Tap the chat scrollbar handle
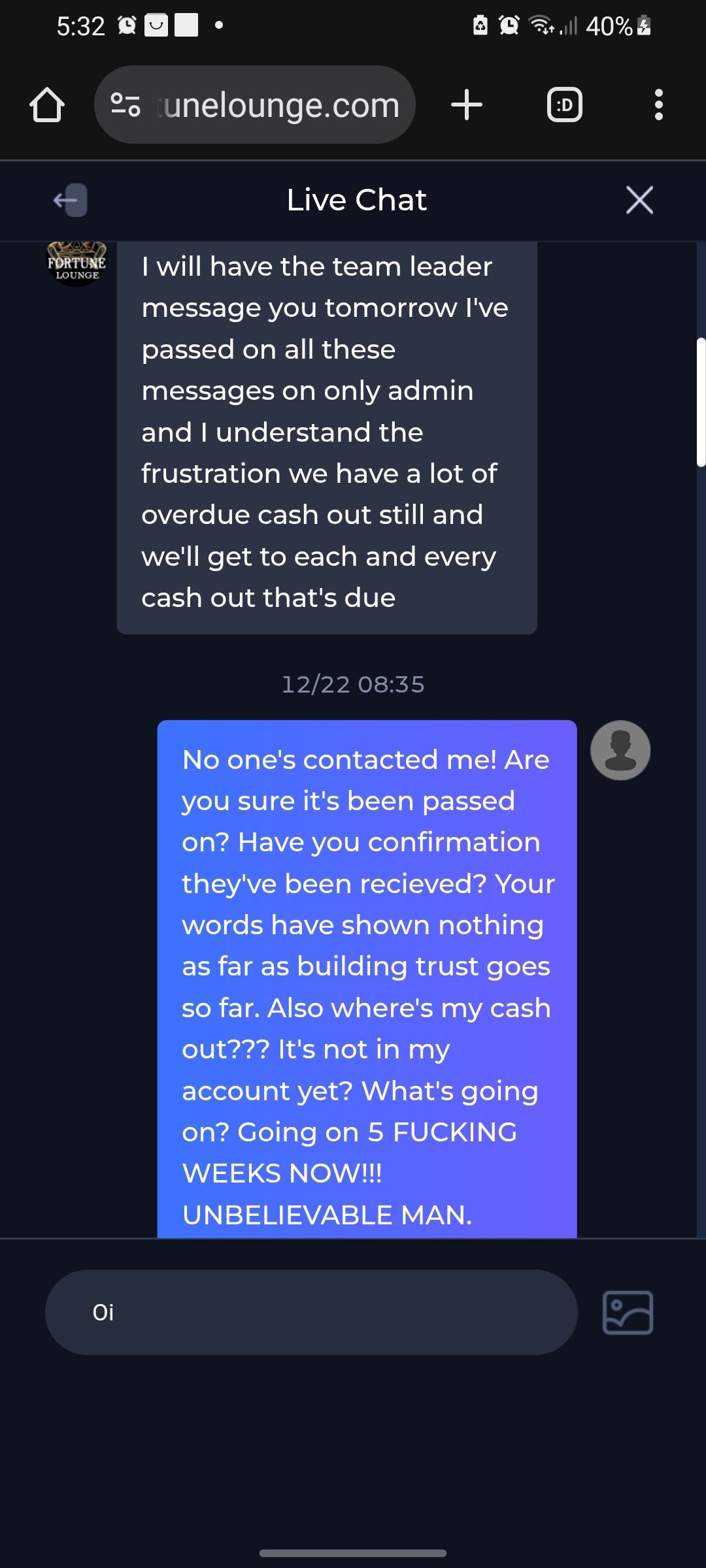 point(701,402)
